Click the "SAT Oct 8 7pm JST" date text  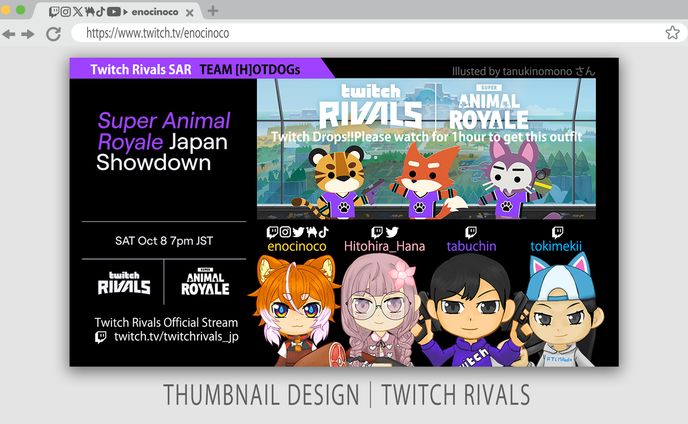[x=164, y=241]
